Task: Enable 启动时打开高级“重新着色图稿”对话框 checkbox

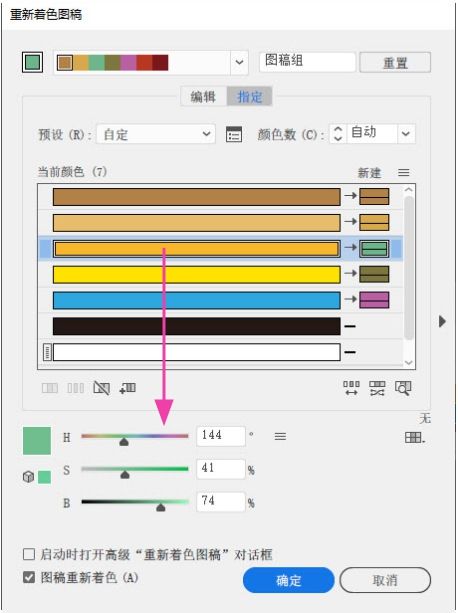Action: 29,554
